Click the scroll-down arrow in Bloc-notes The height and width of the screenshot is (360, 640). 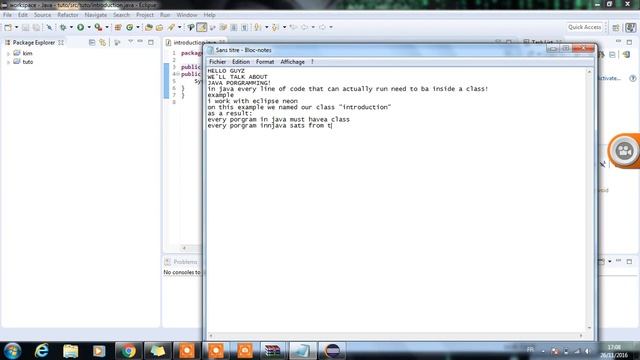pos(589,328)
